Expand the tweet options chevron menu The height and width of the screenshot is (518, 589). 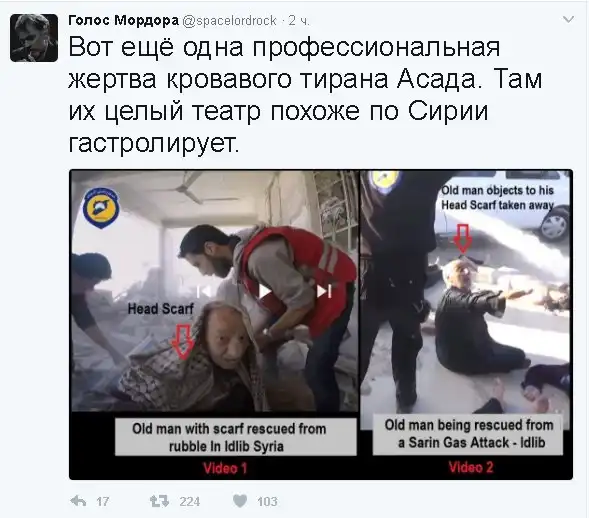(568, 19)
